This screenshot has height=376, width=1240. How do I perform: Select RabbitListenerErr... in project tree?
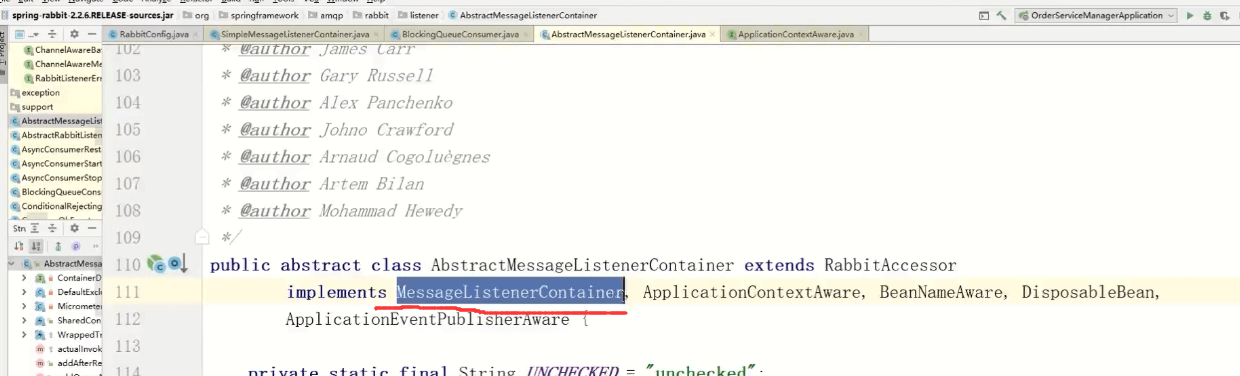coord(62,78)
